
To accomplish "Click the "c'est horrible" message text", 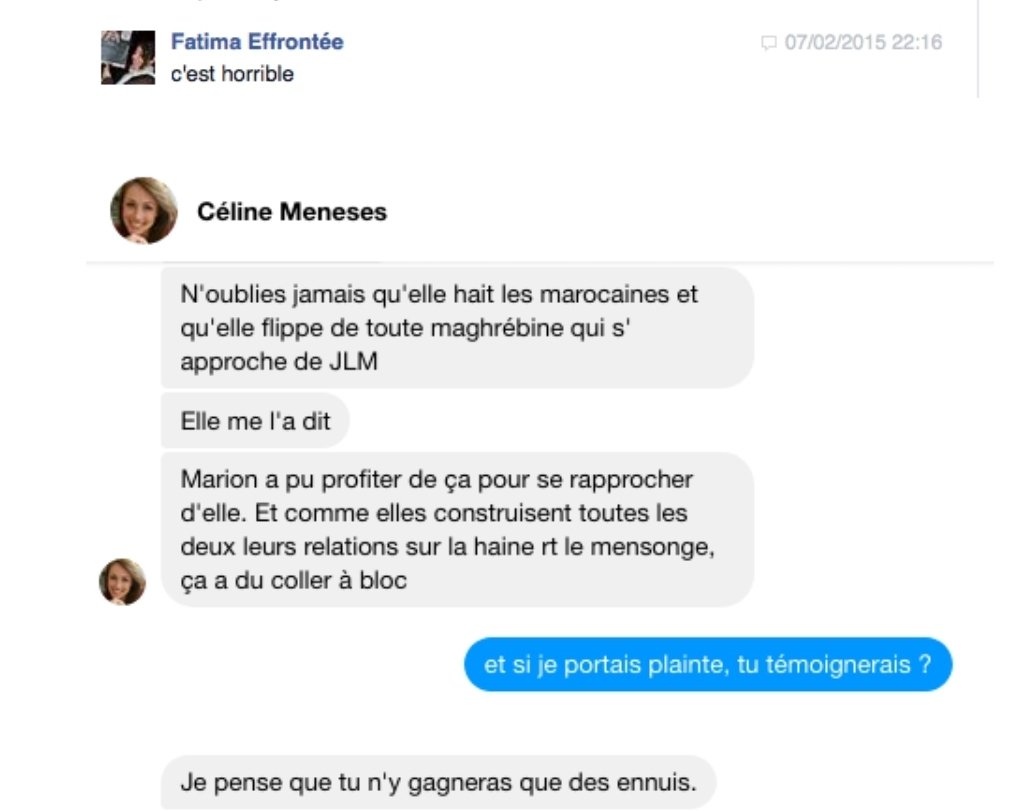I will point(232,74).
